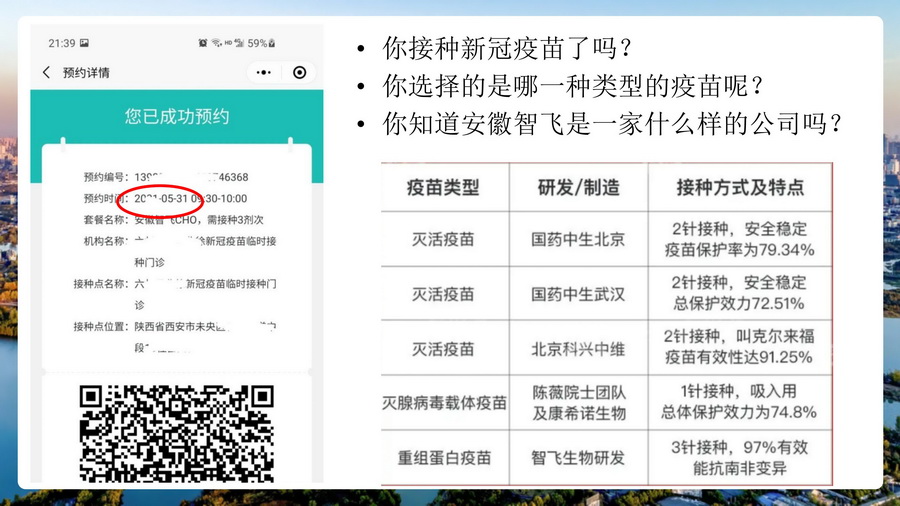Screen dimensions: 900x506
Task: Click the appointment QR code
Action: [176, 433]
